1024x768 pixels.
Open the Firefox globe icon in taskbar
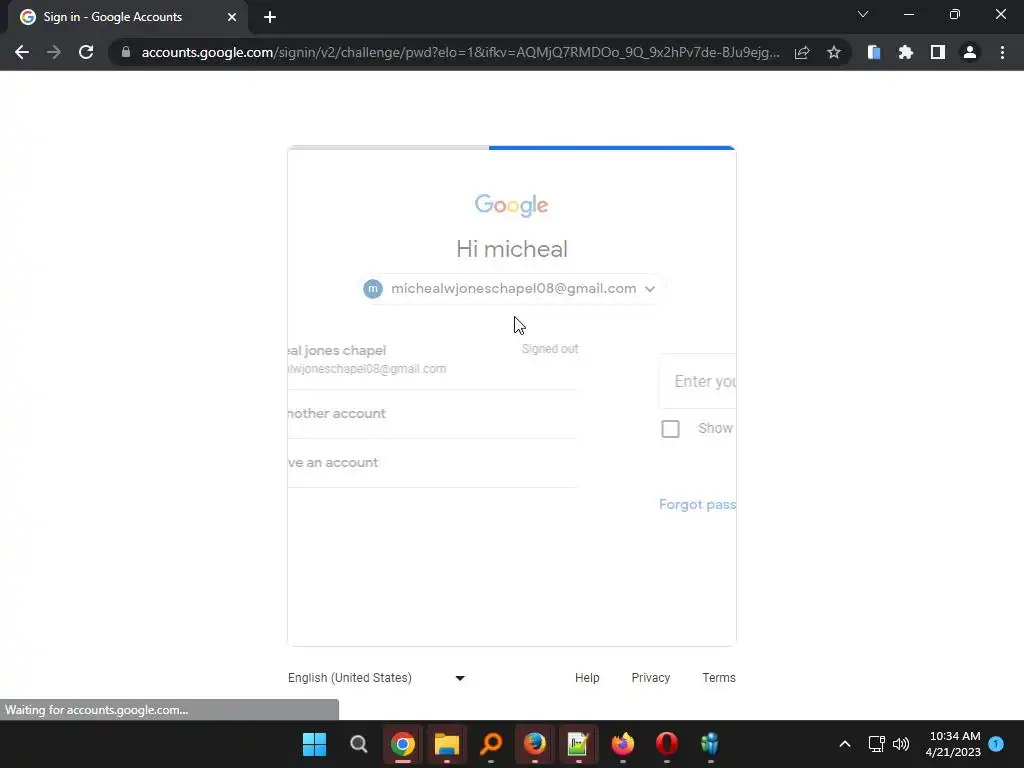click(535, 744)
